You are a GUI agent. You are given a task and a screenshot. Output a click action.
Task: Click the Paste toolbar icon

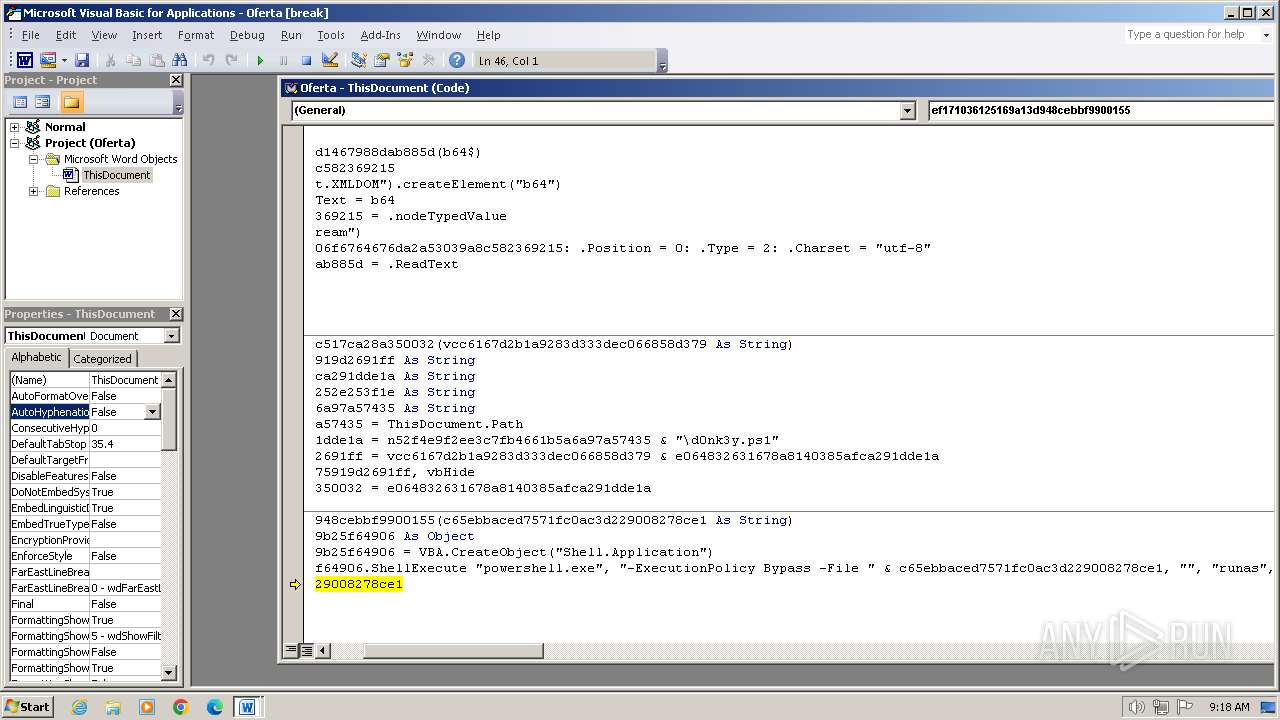157,60
